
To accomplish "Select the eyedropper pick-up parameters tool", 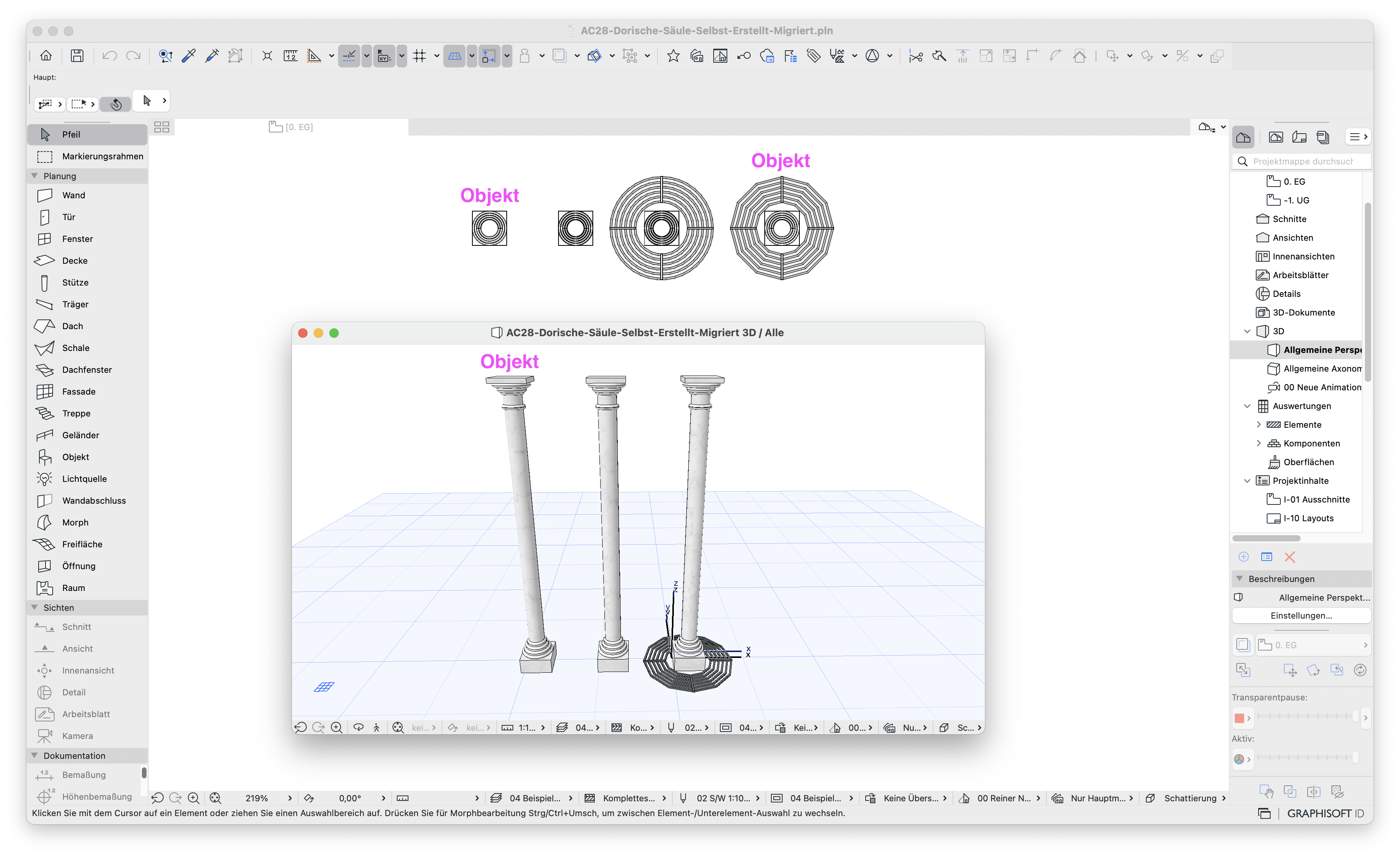I will pos(188,56).
